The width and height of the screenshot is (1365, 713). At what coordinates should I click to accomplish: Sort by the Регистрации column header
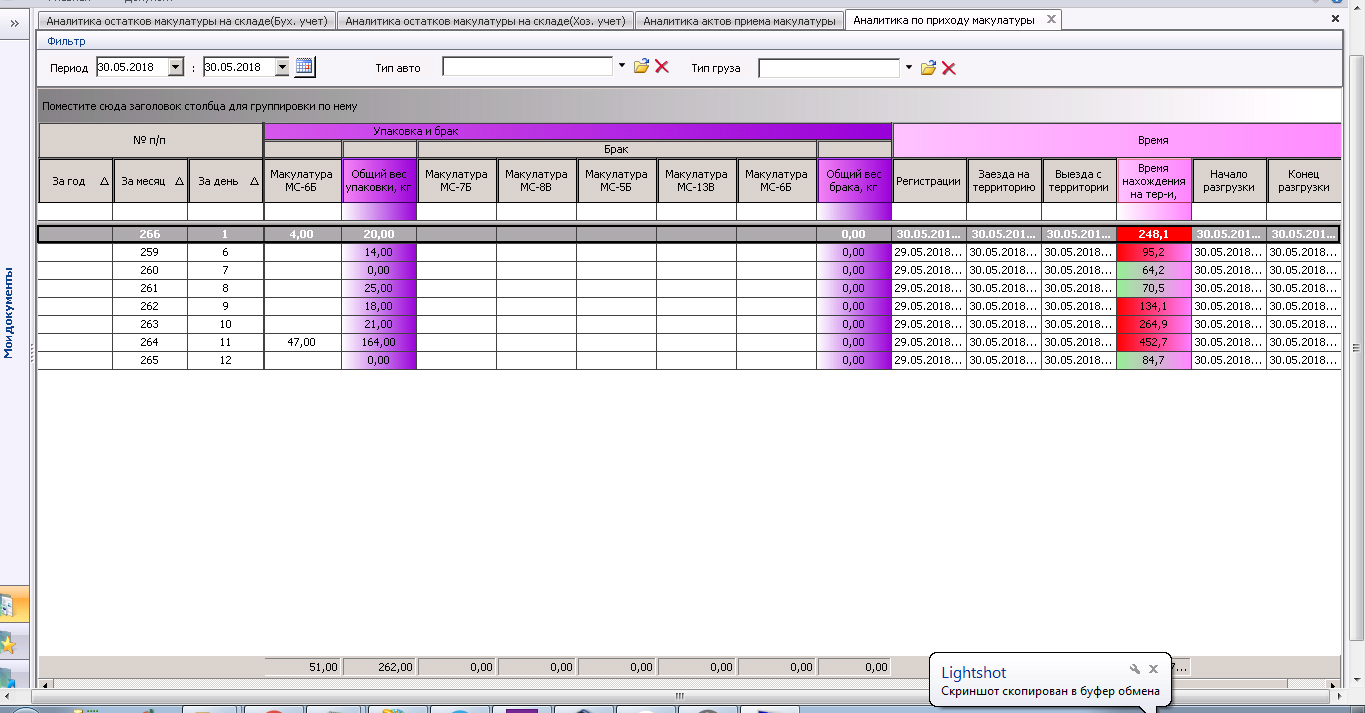click(x=929, y=181)
